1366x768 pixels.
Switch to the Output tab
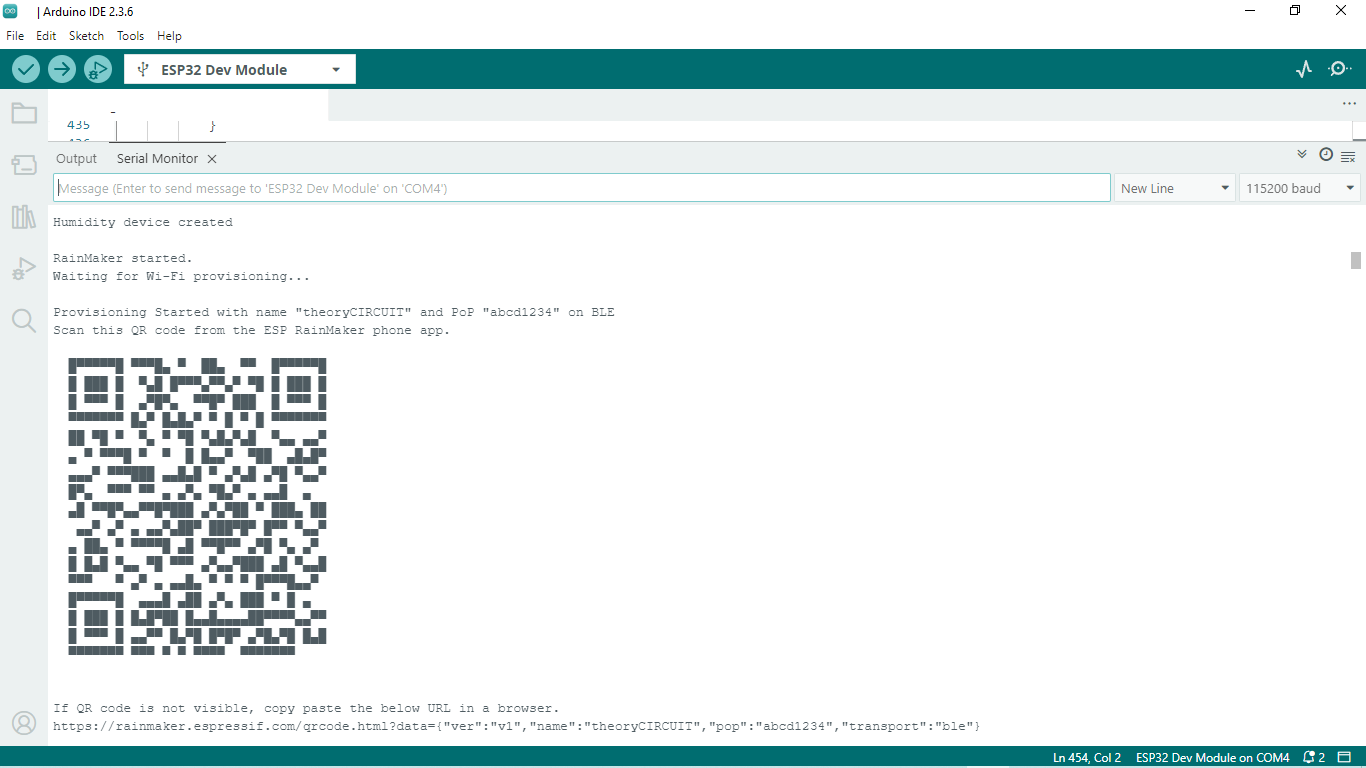pyautogui.click(x=76, y=159)
